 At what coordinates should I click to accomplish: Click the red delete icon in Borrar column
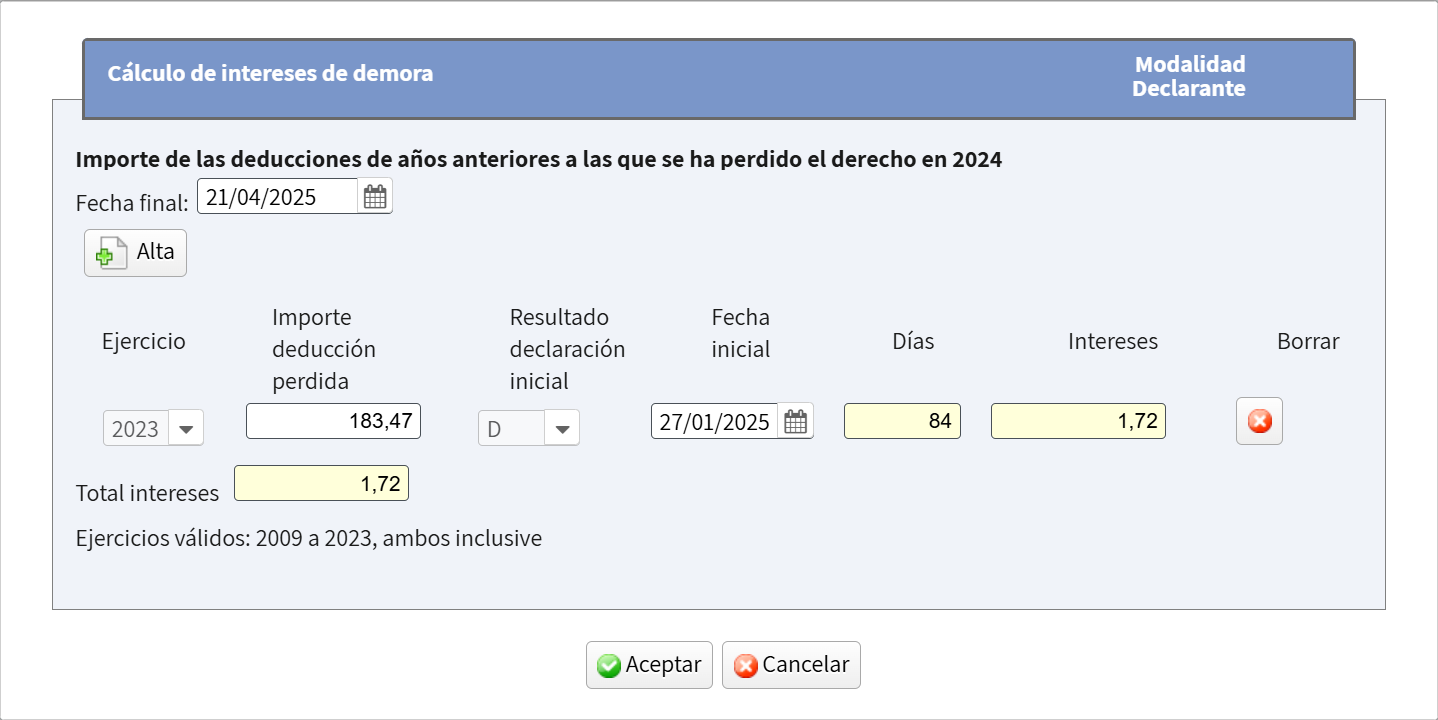(1258, 421)
